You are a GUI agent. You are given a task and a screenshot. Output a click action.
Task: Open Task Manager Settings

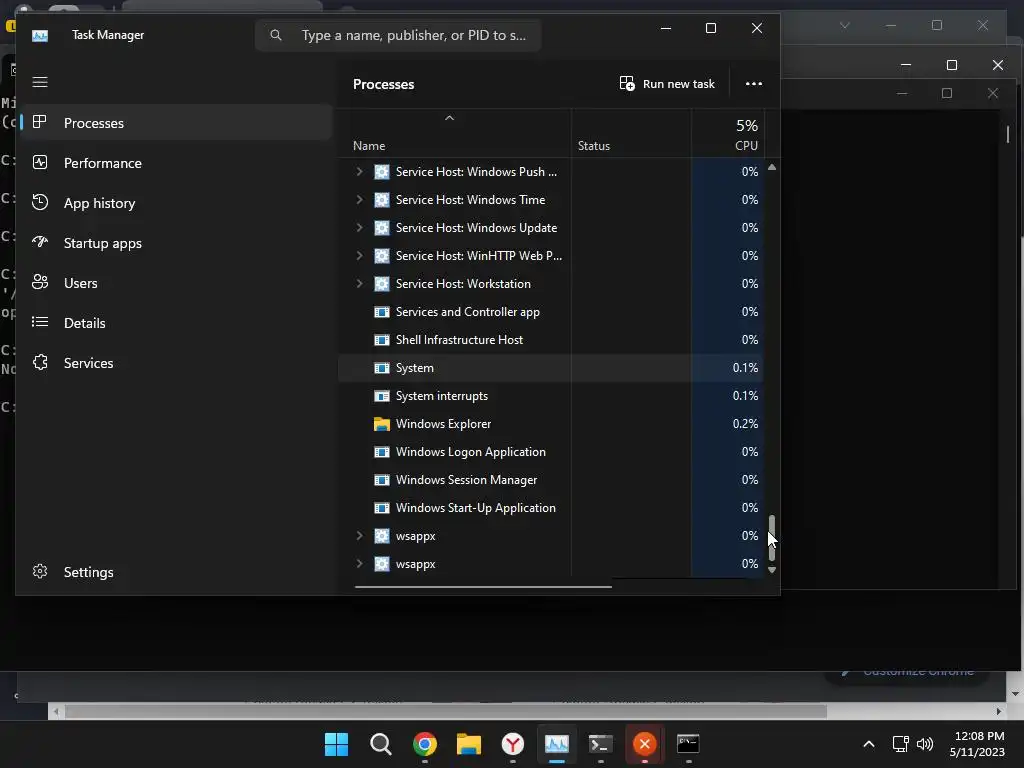pos(176,571)
